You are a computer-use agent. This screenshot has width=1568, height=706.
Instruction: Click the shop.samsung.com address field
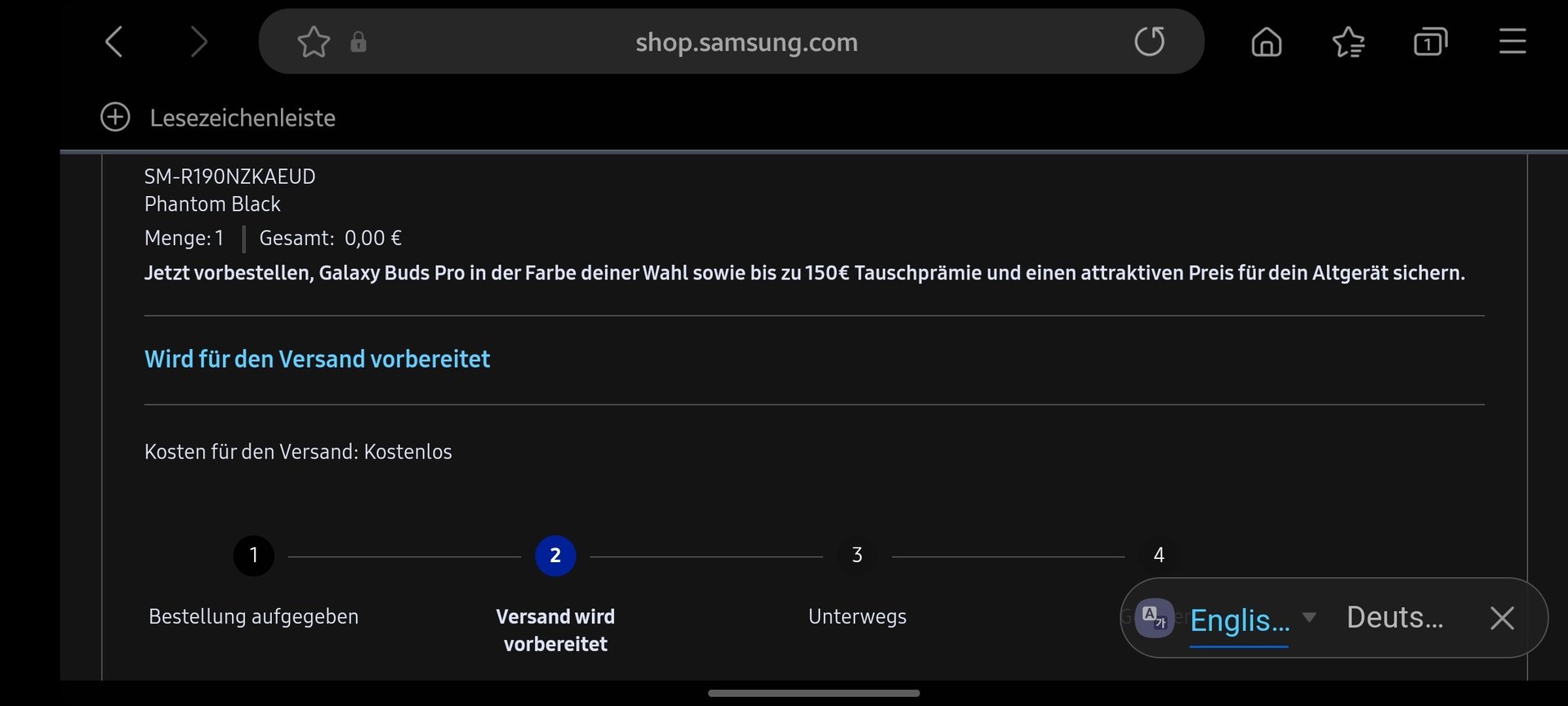[x=746, y=42]
